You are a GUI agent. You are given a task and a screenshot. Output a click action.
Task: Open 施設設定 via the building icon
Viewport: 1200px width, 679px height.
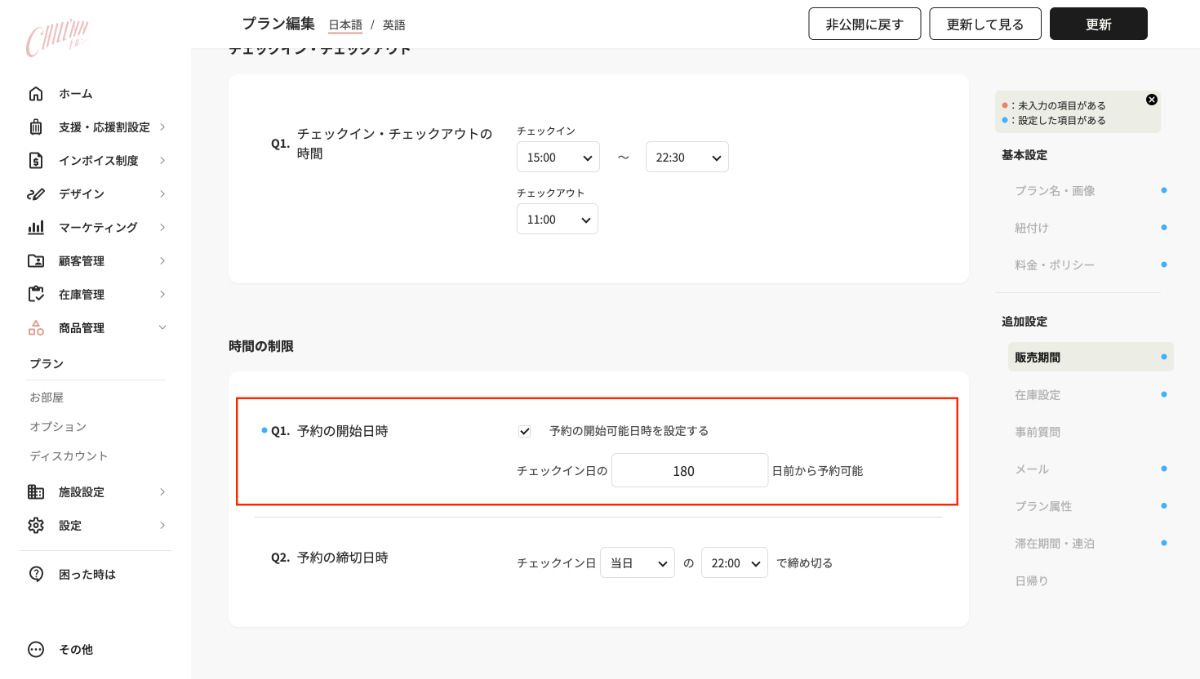click(x=36, y=491)
